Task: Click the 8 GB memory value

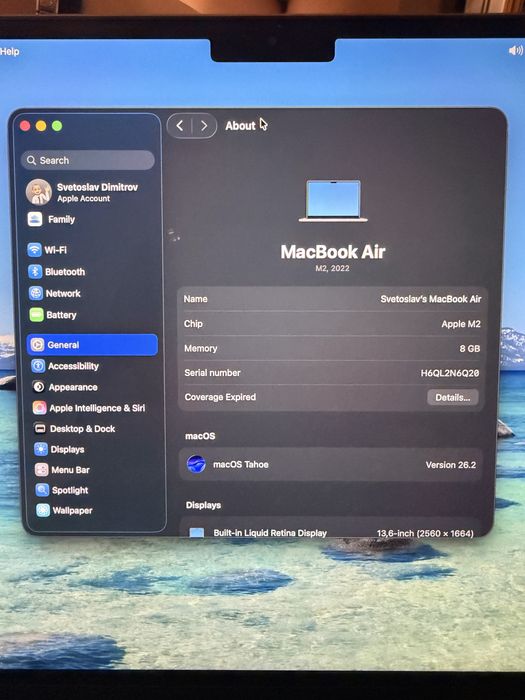Action: point(470,348)
